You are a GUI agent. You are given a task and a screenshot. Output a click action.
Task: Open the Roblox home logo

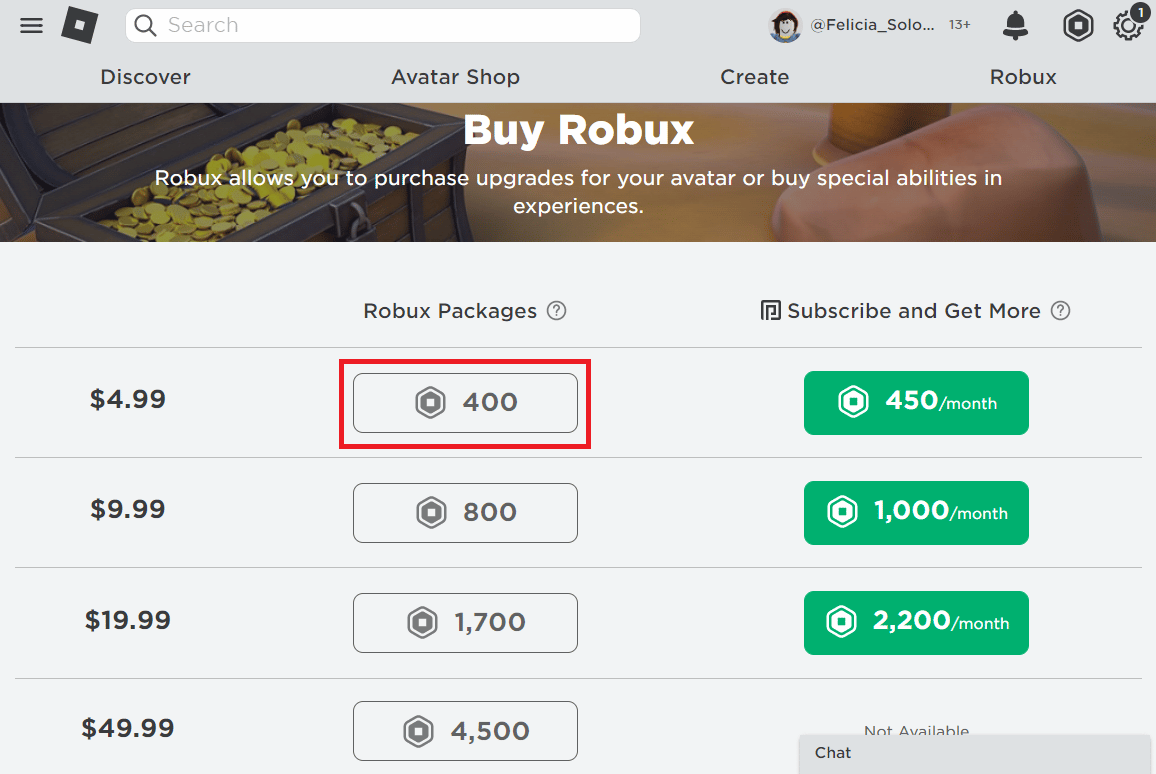(80, 25)
